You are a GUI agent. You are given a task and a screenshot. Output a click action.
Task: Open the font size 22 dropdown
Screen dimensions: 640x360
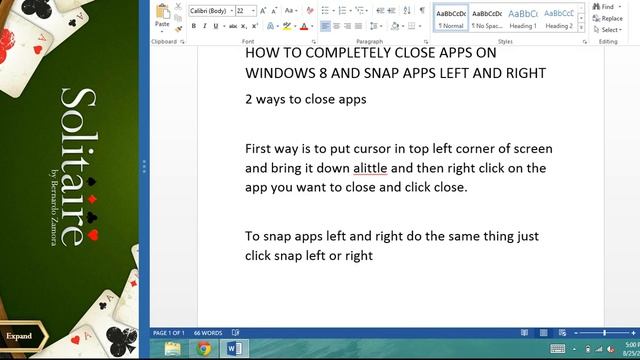point(253,11)
